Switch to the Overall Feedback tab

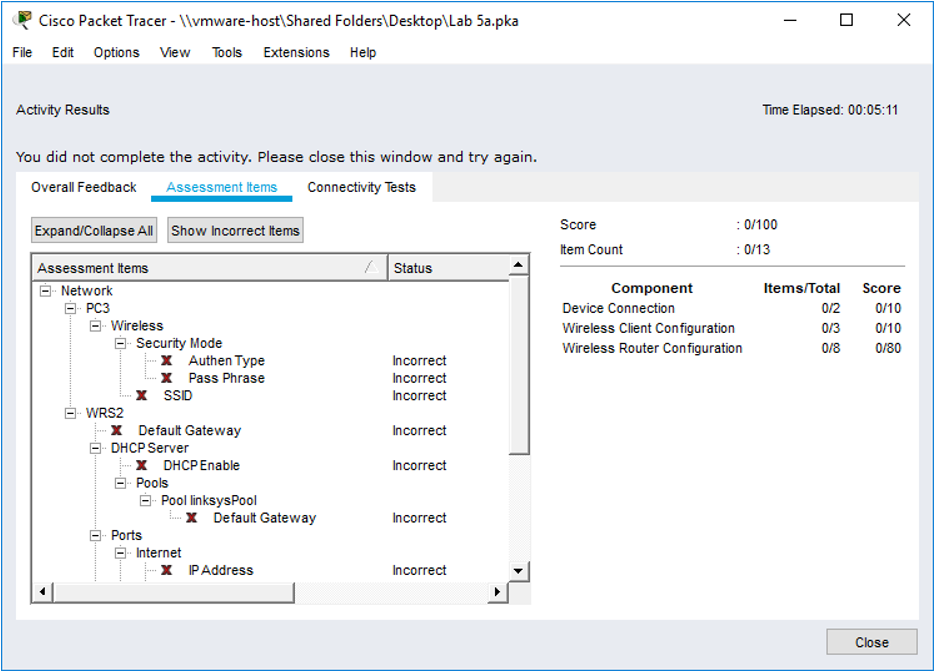click(x=84, y=187)
